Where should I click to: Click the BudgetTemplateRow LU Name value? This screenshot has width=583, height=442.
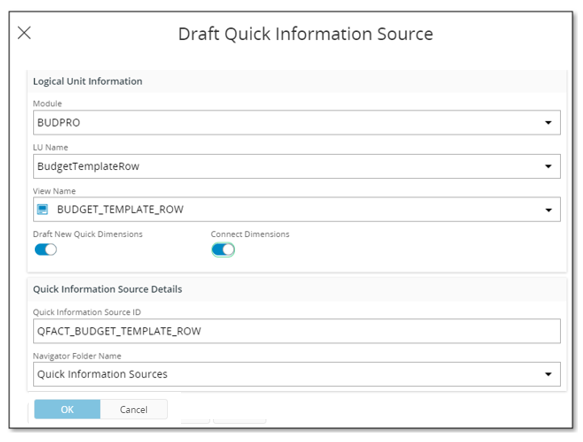point(88,166)
